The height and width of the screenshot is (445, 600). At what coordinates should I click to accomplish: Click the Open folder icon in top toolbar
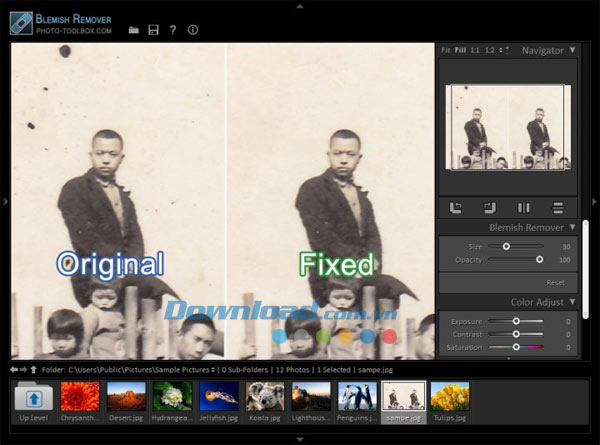click(x=134, y=30)
